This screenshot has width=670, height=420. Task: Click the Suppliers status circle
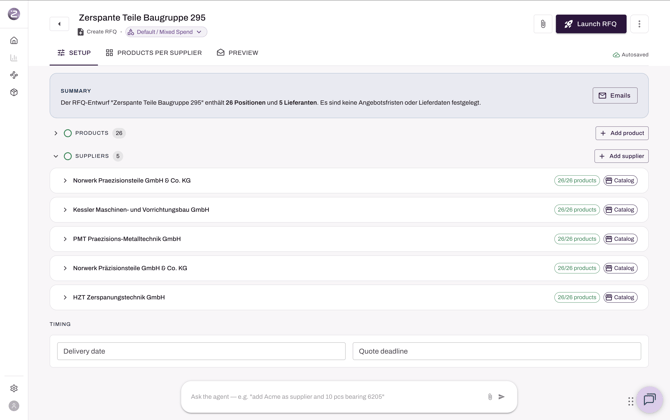pyautogui.click(x=68, y=156)
